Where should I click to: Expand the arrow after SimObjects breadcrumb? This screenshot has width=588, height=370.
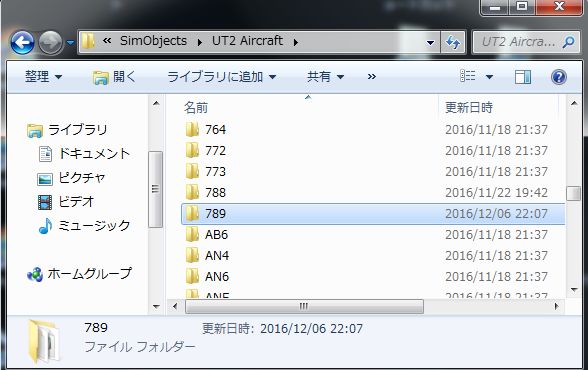[x=200, y=42]
